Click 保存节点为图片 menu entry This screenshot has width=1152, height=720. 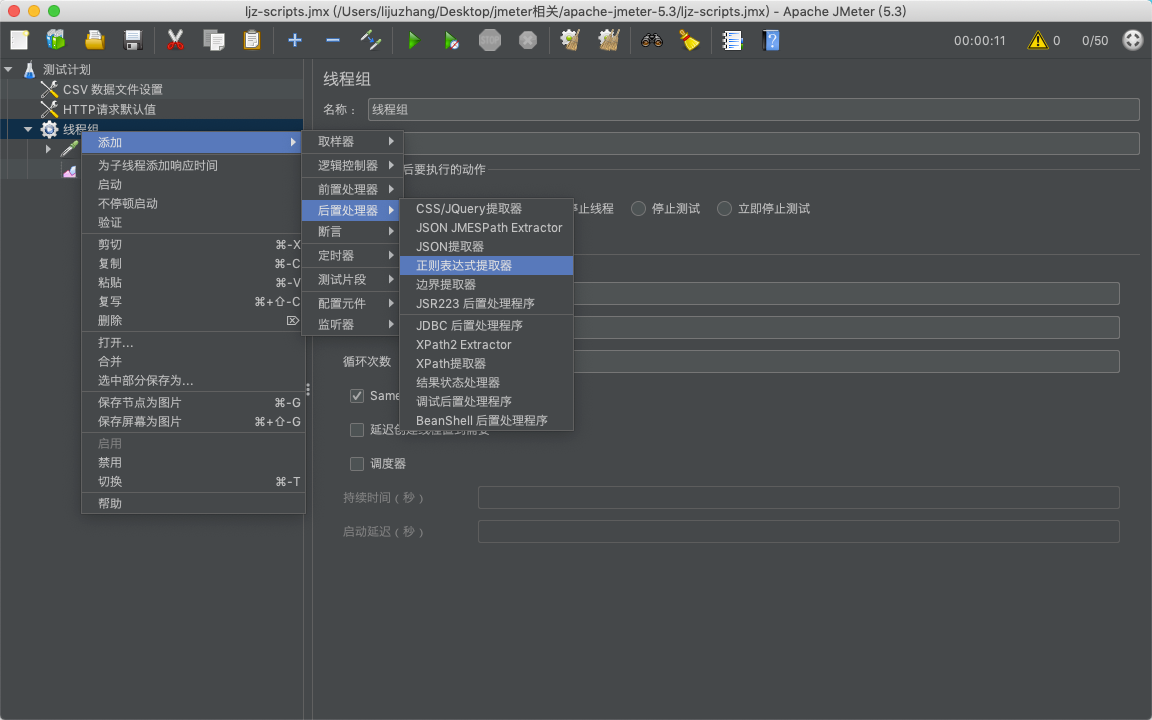[x=192, y=403]
